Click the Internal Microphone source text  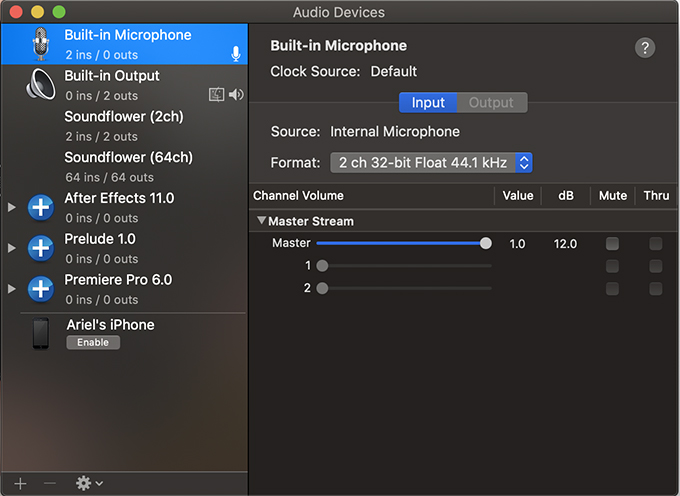395,131
